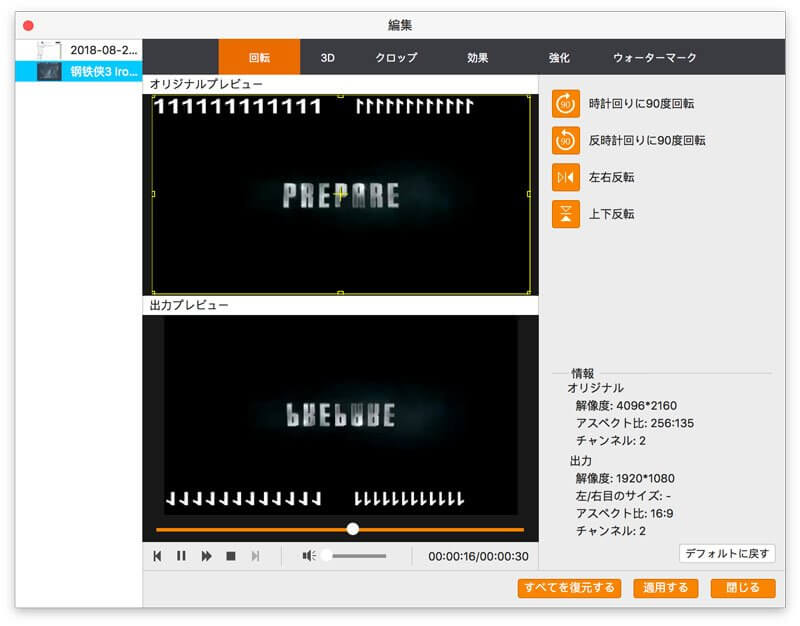Screen dimensions: 800x626
Task: Select the 2018-08-2... file in the list
Action: tap(79, 50)
